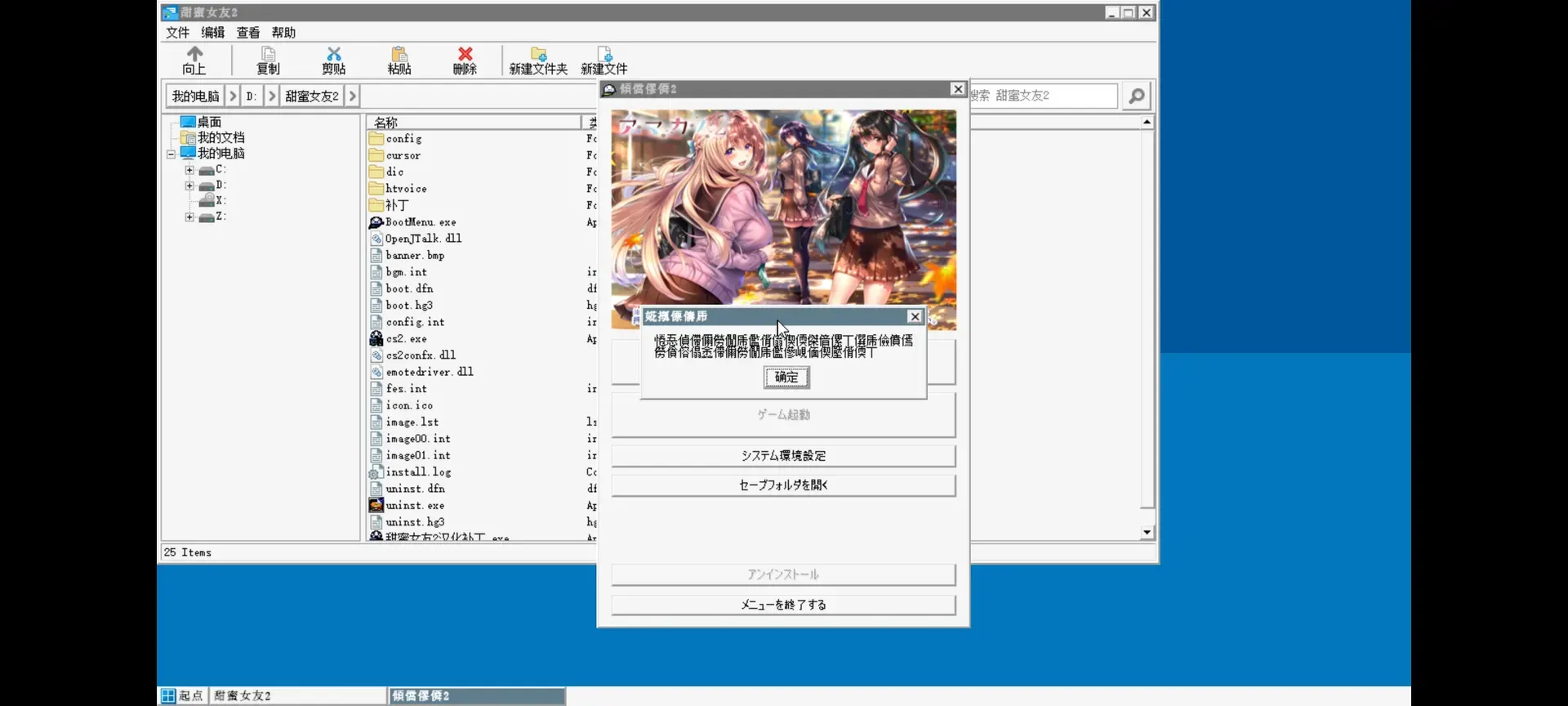The image size is (1568, 706).
Task: Click 甜蜜女友2 in the address bar
Action: coord(311,96)
